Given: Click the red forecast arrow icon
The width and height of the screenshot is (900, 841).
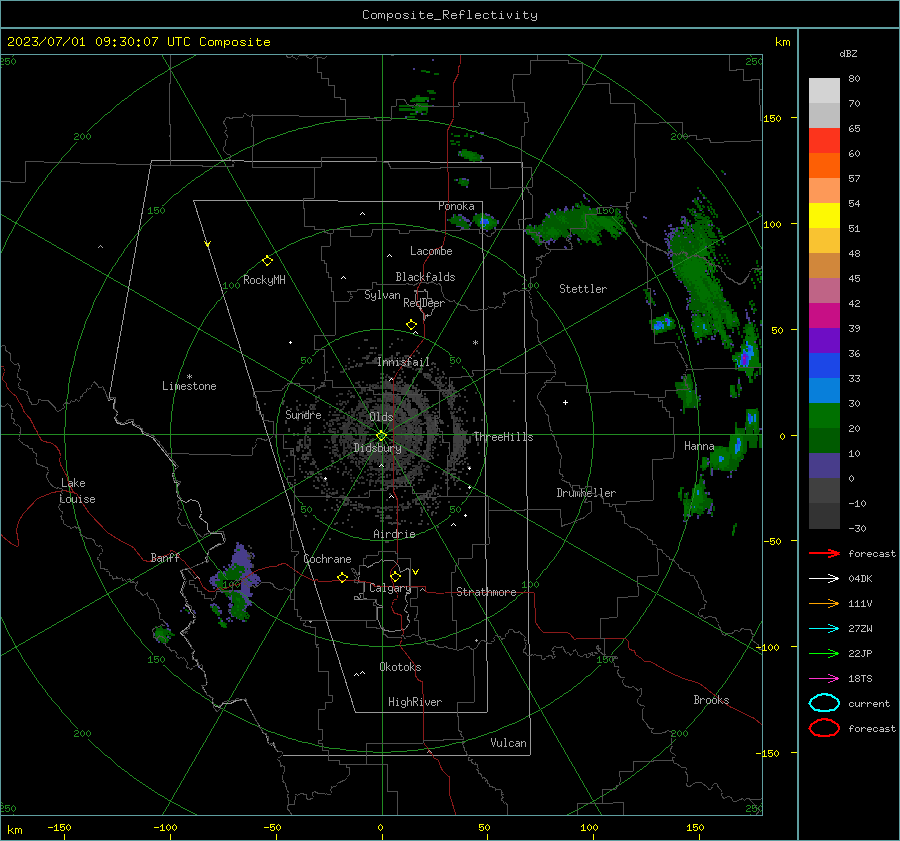Looking at the screenshot, I should click(824, 553).
